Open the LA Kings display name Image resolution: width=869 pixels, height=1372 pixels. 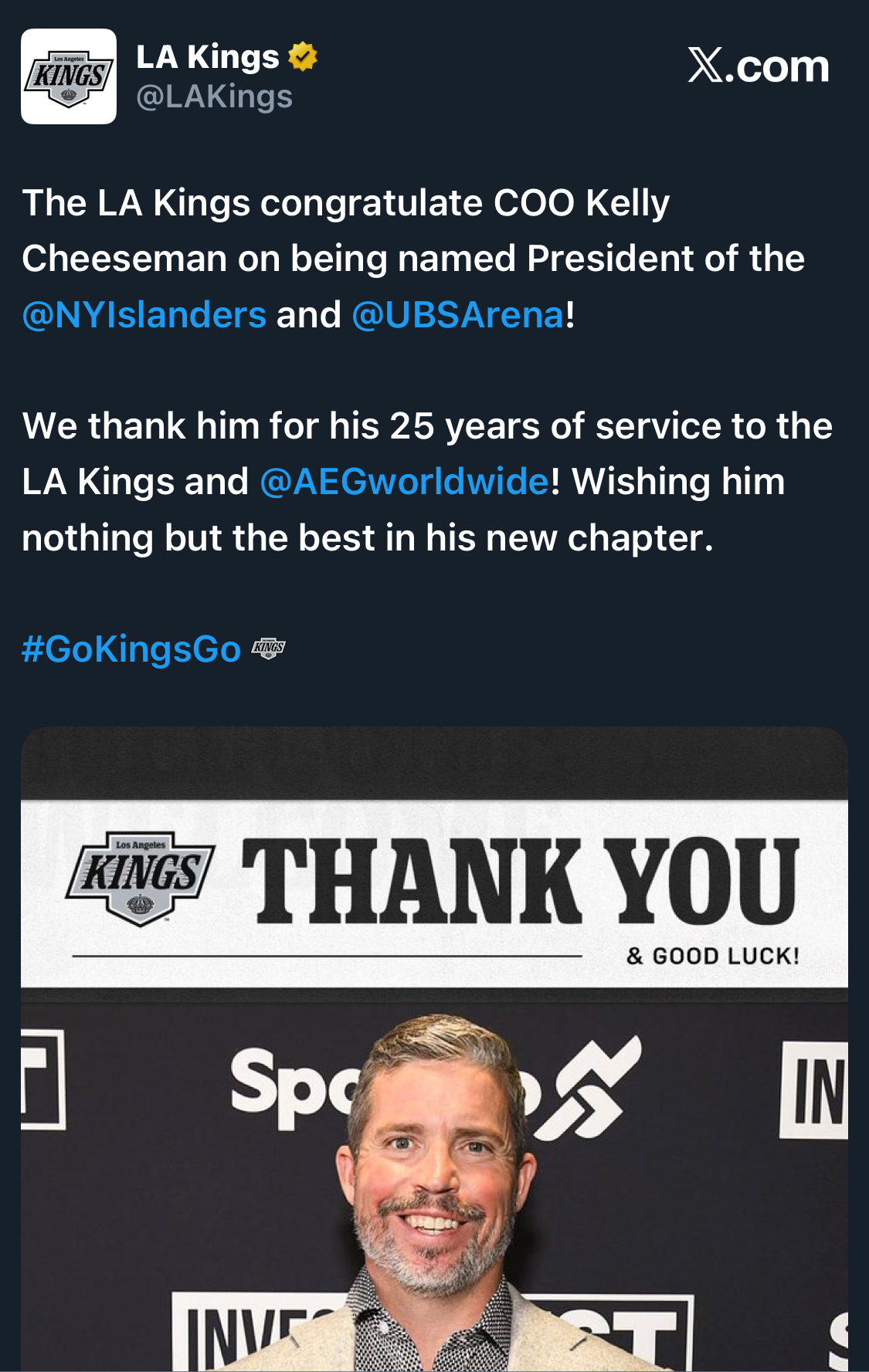pos(208,57)
